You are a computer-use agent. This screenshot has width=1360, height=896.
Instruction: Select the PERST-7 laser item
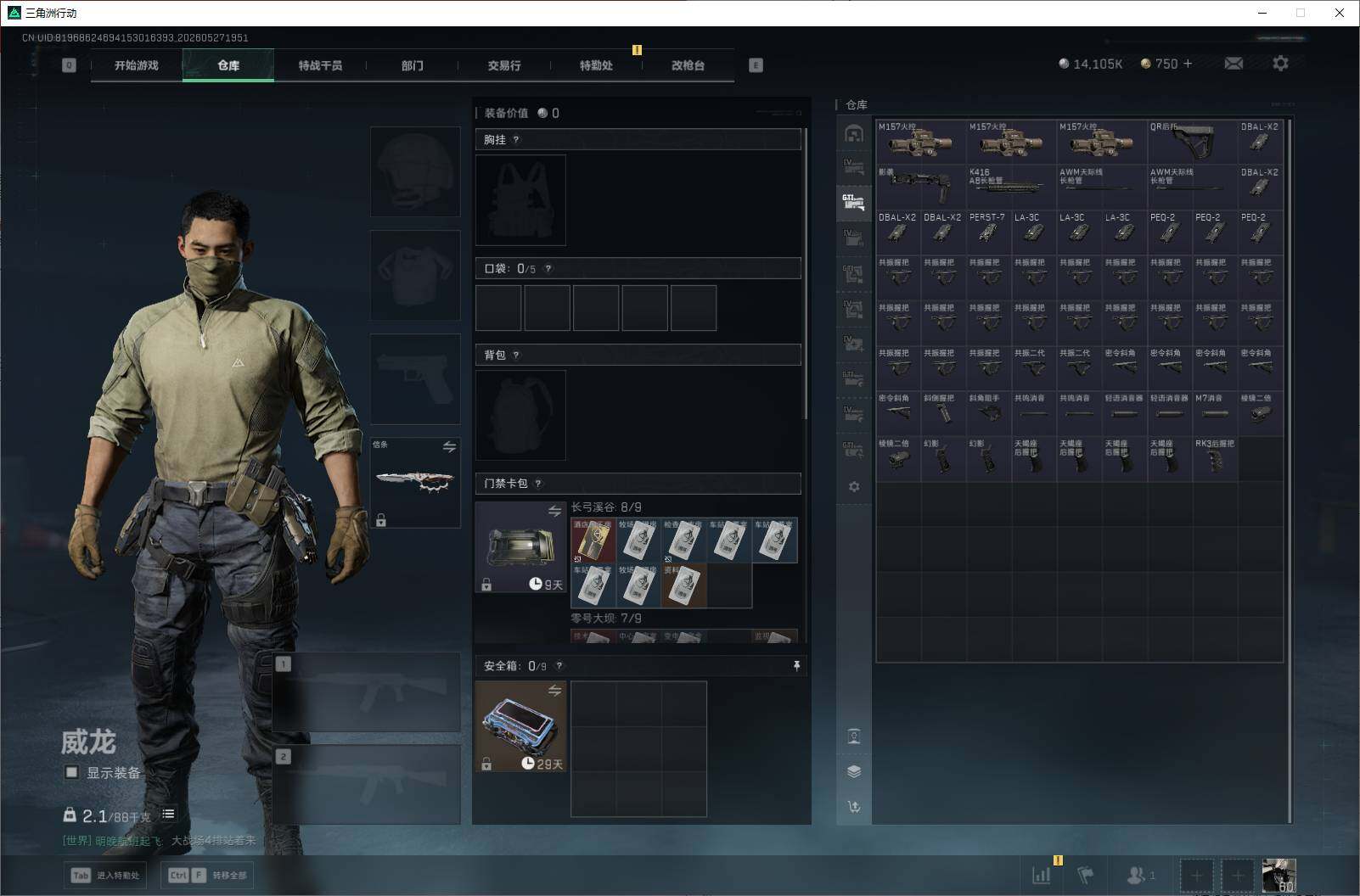[x=988, y=232]
